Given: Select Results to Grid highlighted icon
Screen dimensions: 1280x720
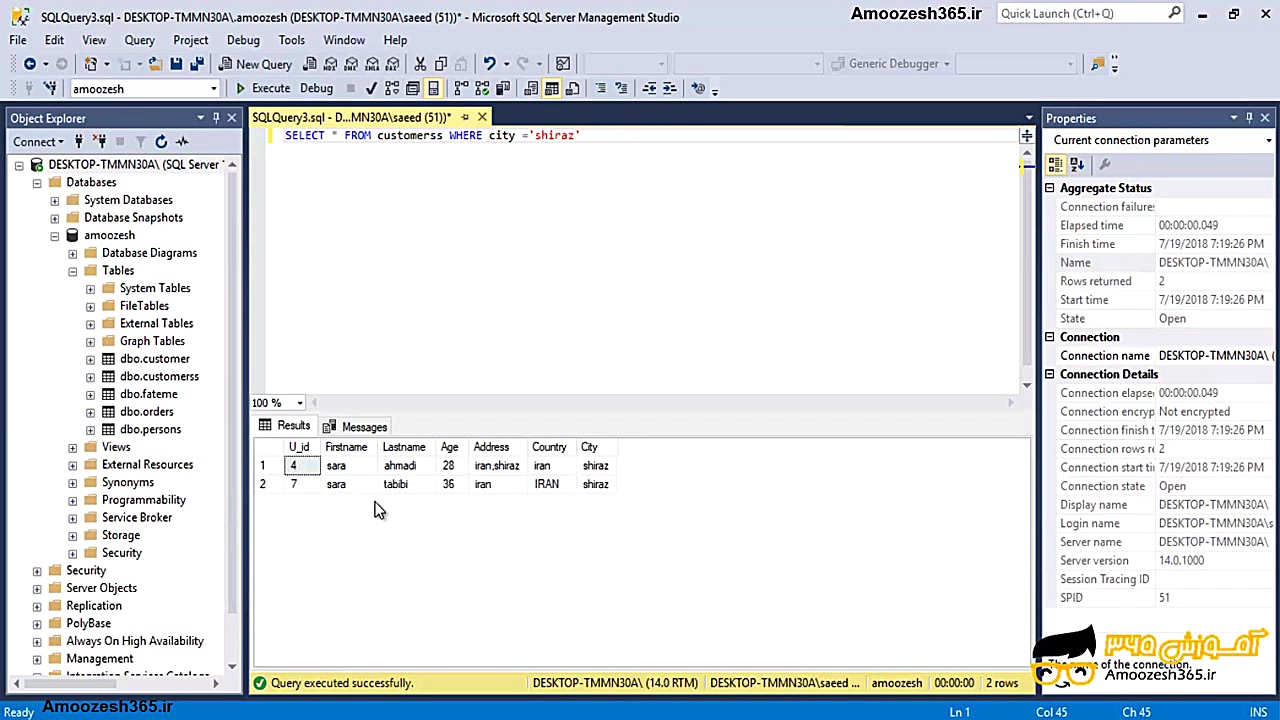Looking at the screenshot, I should coord(551,88).
